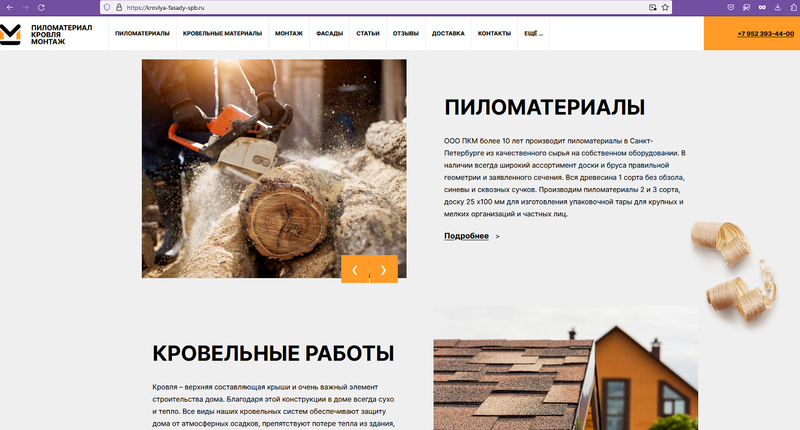800x430 pixels.
Task: Click the screenshot extension icon in toolbar
Action: pyautogui.click(x=746, y=7)
